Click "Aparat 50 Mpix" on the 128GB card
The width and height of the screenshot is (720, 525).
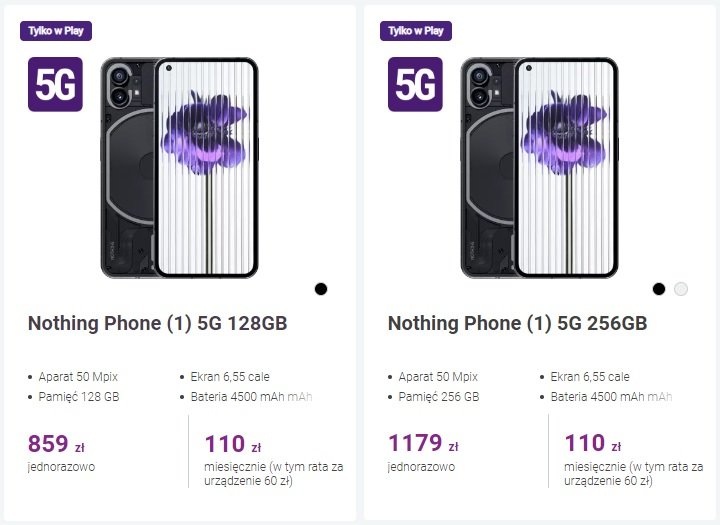tap(78, 377)
